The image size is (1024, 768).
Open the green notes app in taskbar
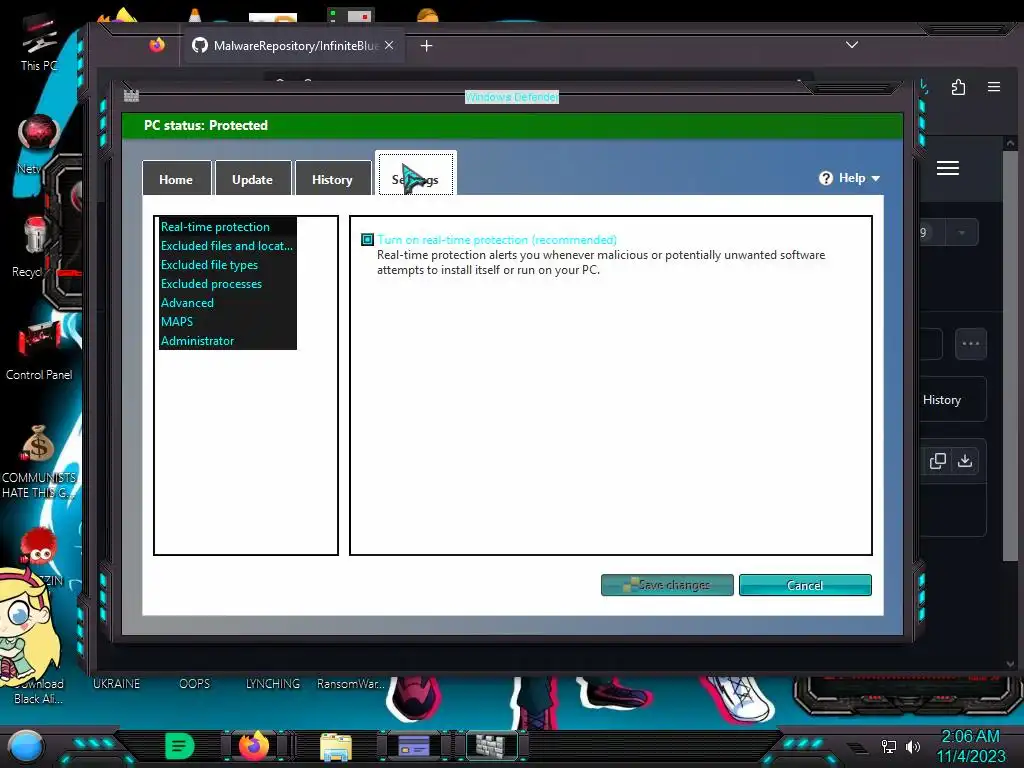point(179,746)
